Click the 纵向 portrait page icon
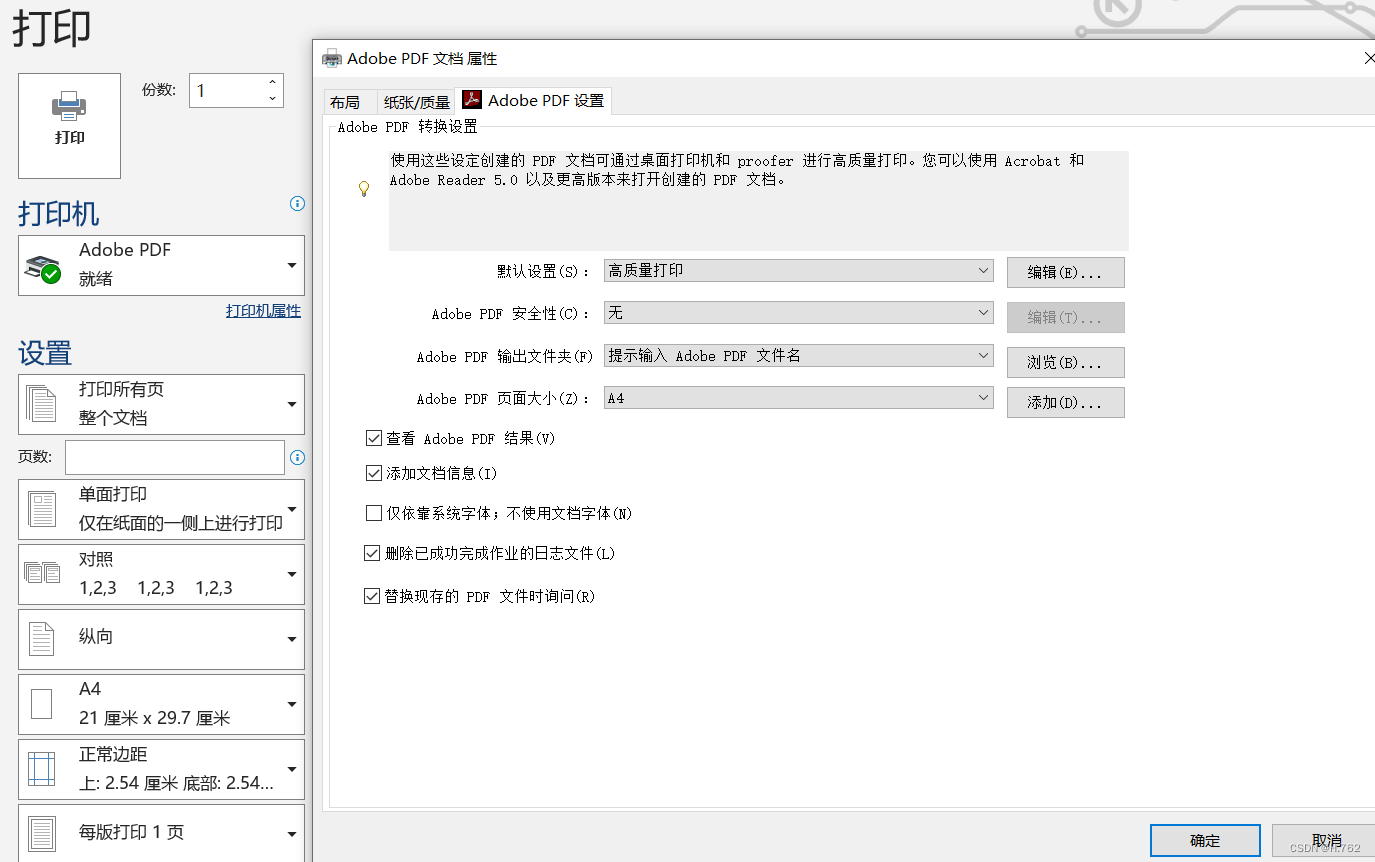Image resolution: width=1375 pixels, height=862 pixels. 41,639
